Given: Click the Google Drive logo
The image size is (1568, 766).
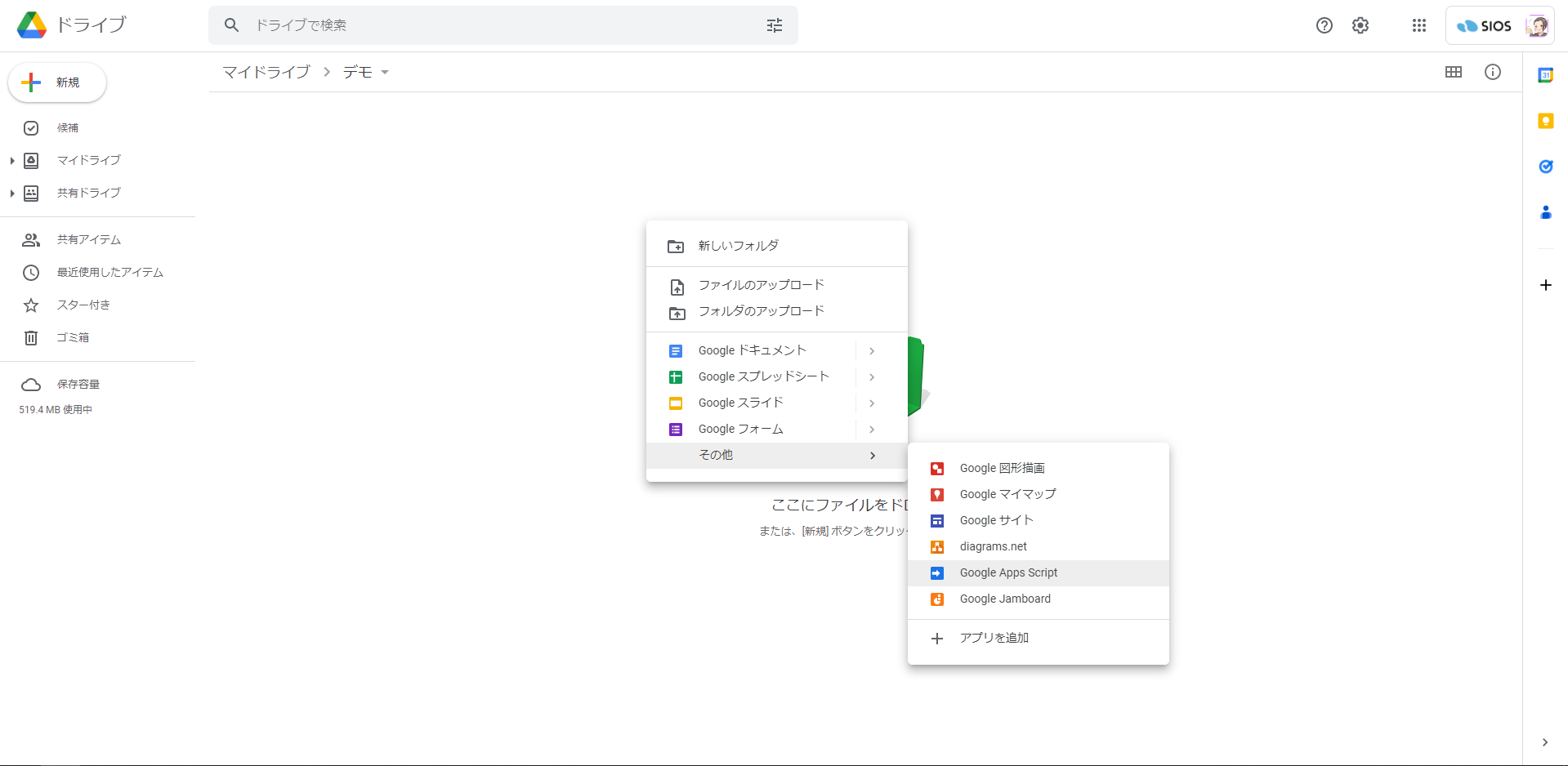Looking at the screenshot, I should coord(32,25).
